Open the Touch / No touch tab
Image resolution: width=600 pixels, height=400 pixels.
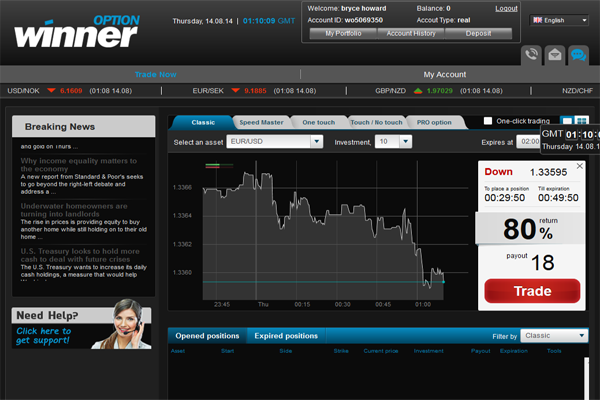(376, 122)
